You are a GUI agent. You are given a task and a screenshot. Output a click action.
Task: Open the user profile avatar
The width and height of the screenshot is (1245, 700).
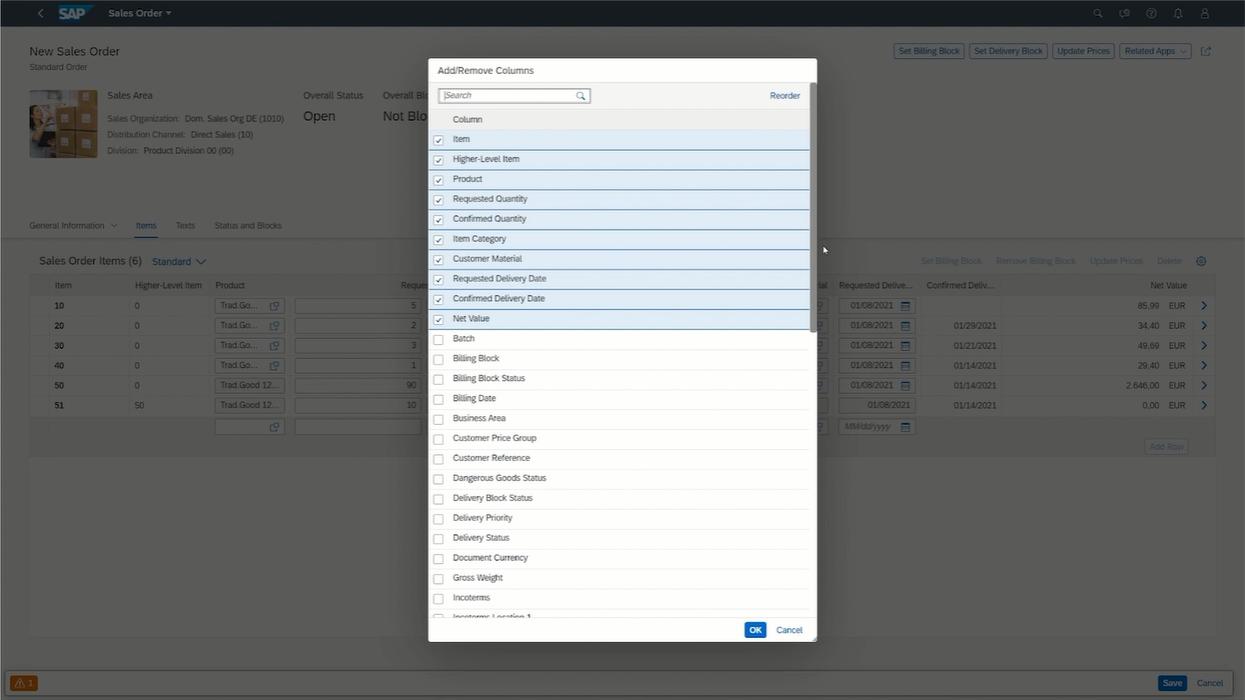(x=1204, y=13)
